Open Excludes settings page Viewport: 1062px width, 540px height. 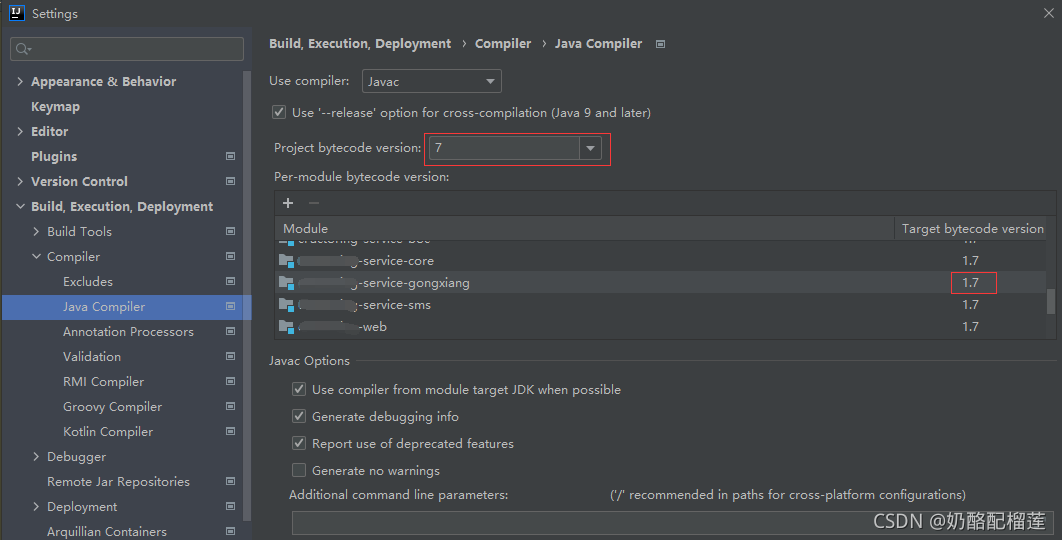click(88, 281)
